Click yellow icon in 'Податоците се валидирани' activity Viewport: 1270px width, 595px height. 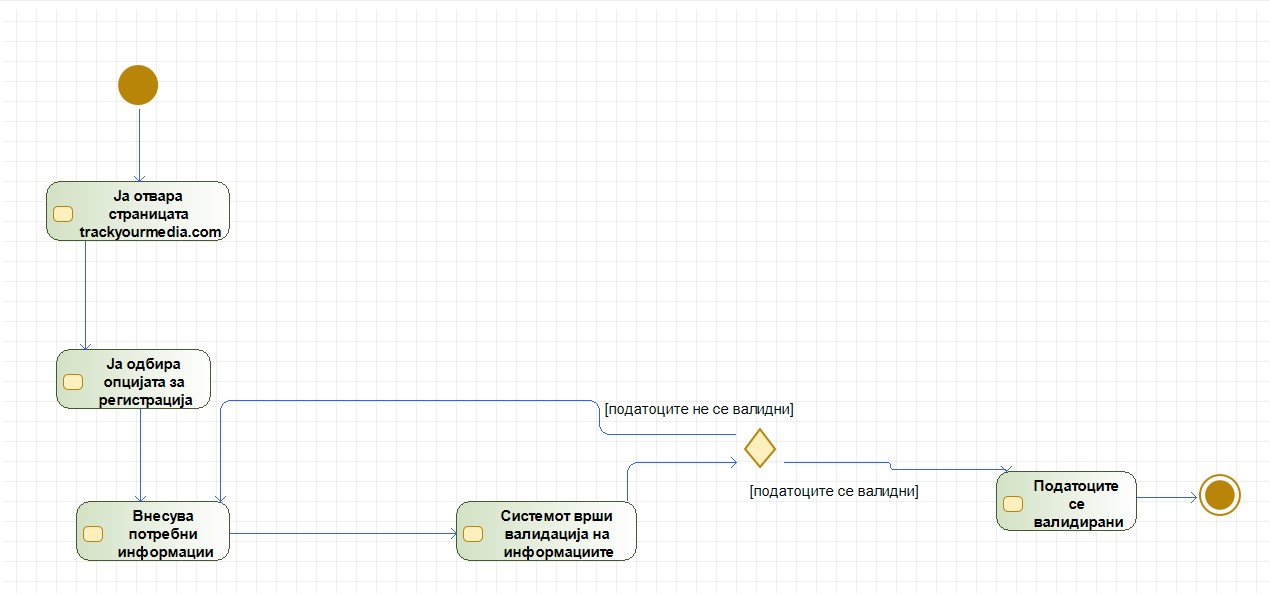pos(1013,503)
